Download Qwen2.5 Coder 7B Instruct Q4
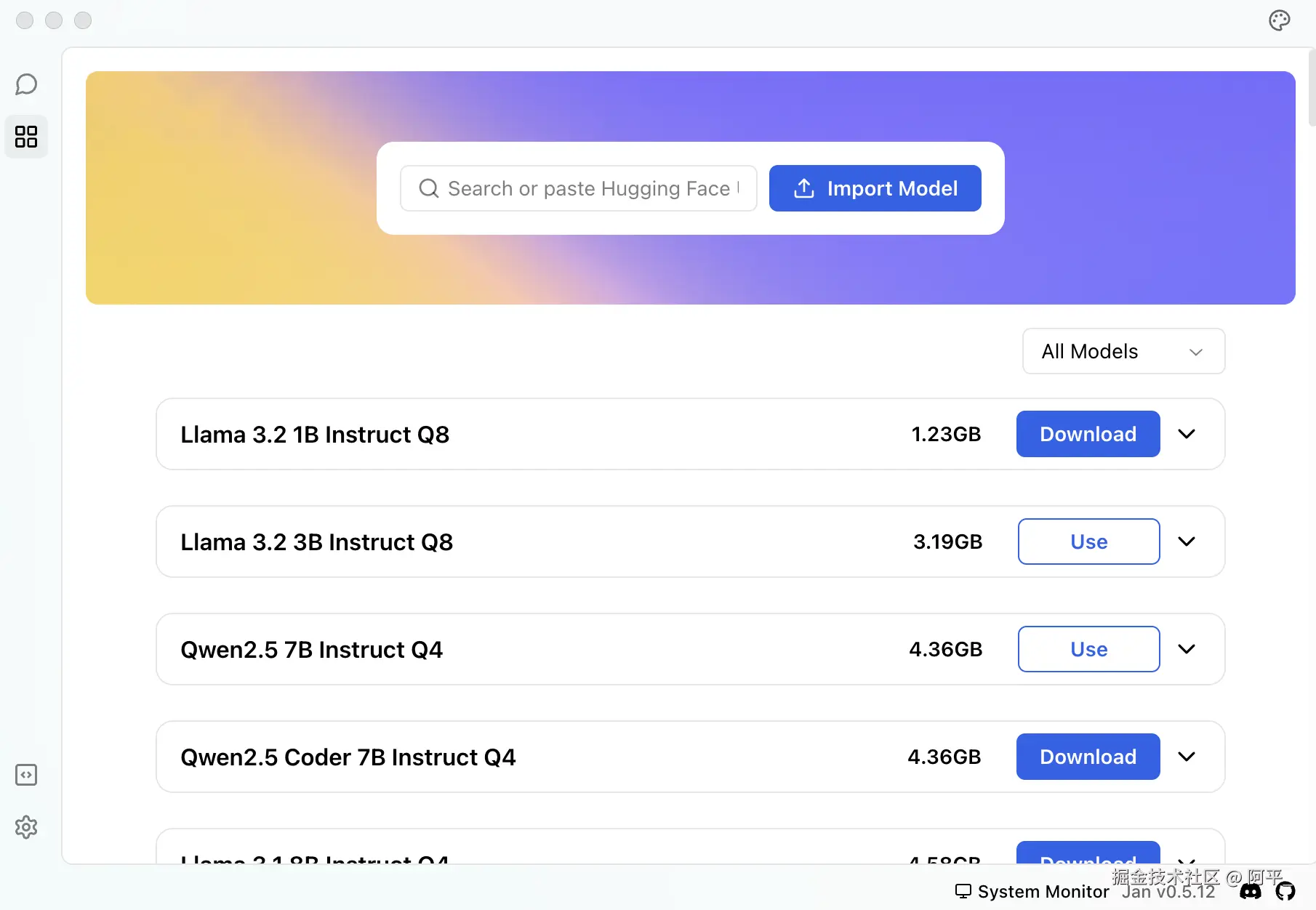1316x910 pixels. click(1088, 757)
